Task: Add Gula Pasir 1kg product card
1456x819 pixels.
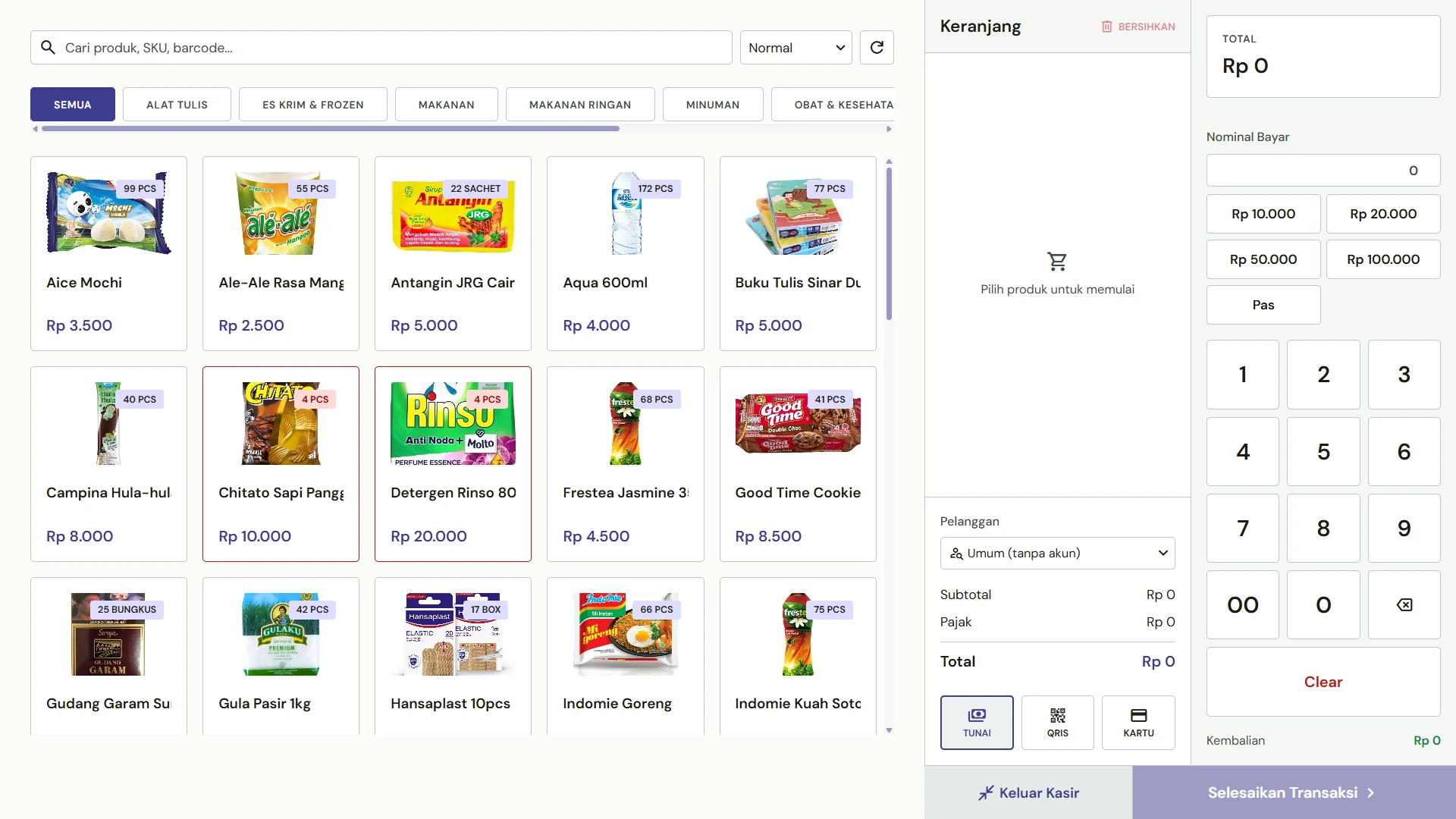Action: click(x=281, y=656)
